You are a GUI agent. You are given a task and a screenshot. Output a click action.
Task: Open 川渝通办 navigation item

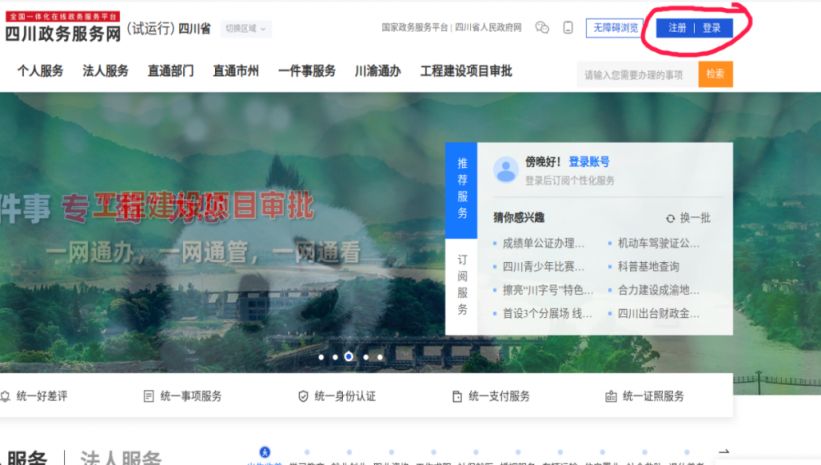pyautogui.click(x=378, y=71)
